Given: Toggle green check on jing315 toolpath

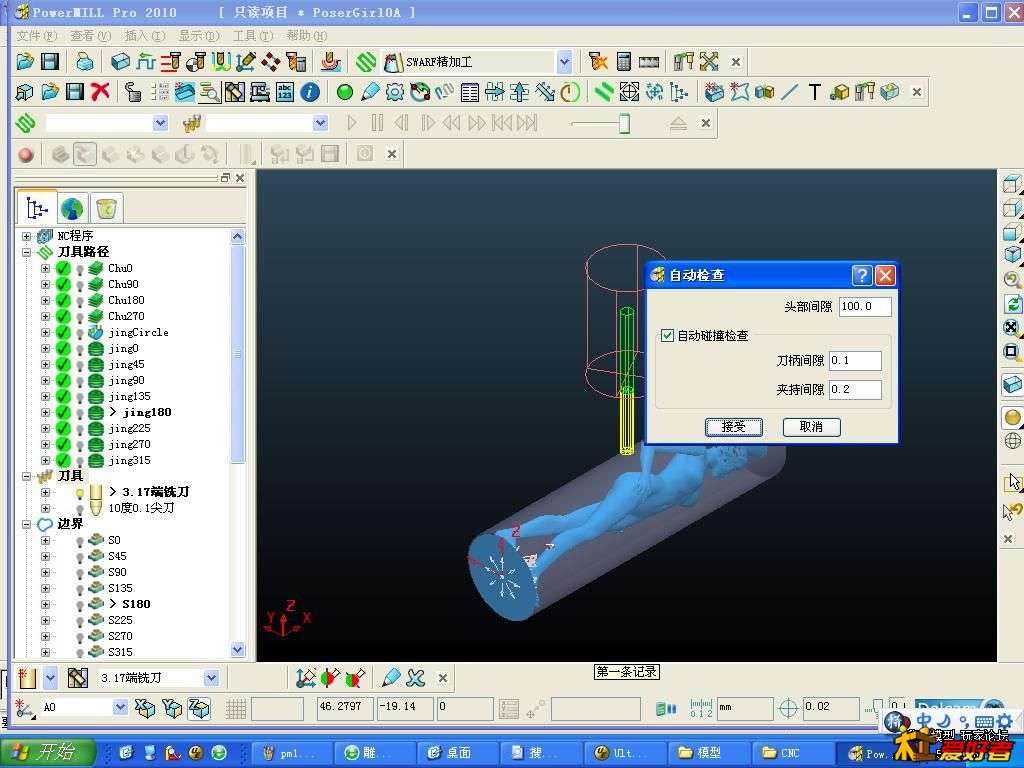Looking at the screenshot, I should pyautogui.click(x=63, y=460).
